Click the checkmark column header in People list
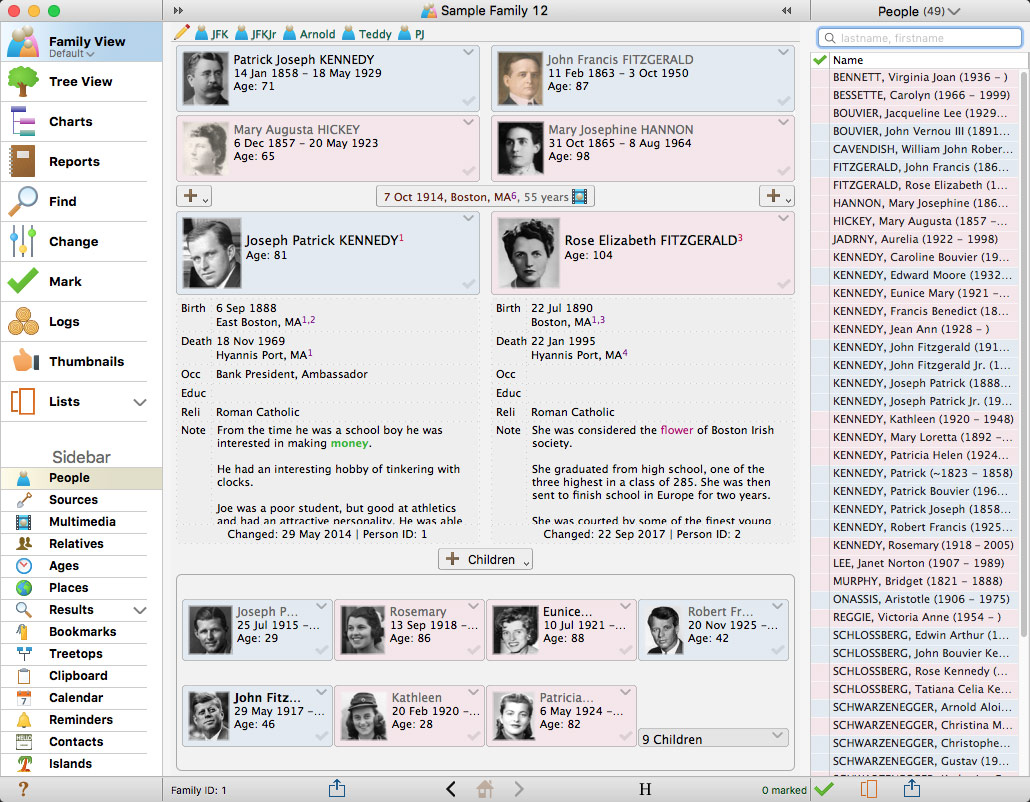 820,61
